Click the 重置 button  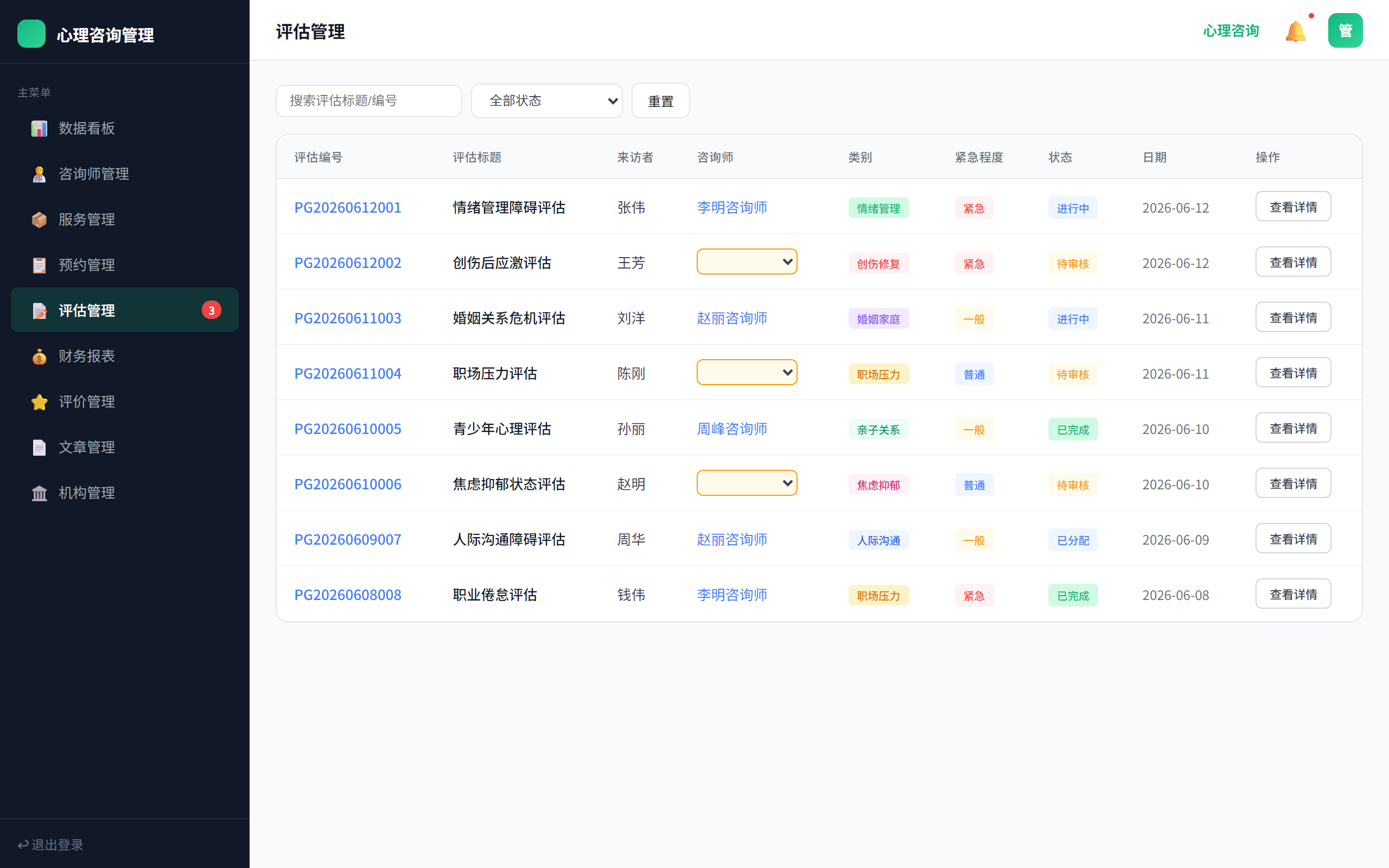coord(660,101)
